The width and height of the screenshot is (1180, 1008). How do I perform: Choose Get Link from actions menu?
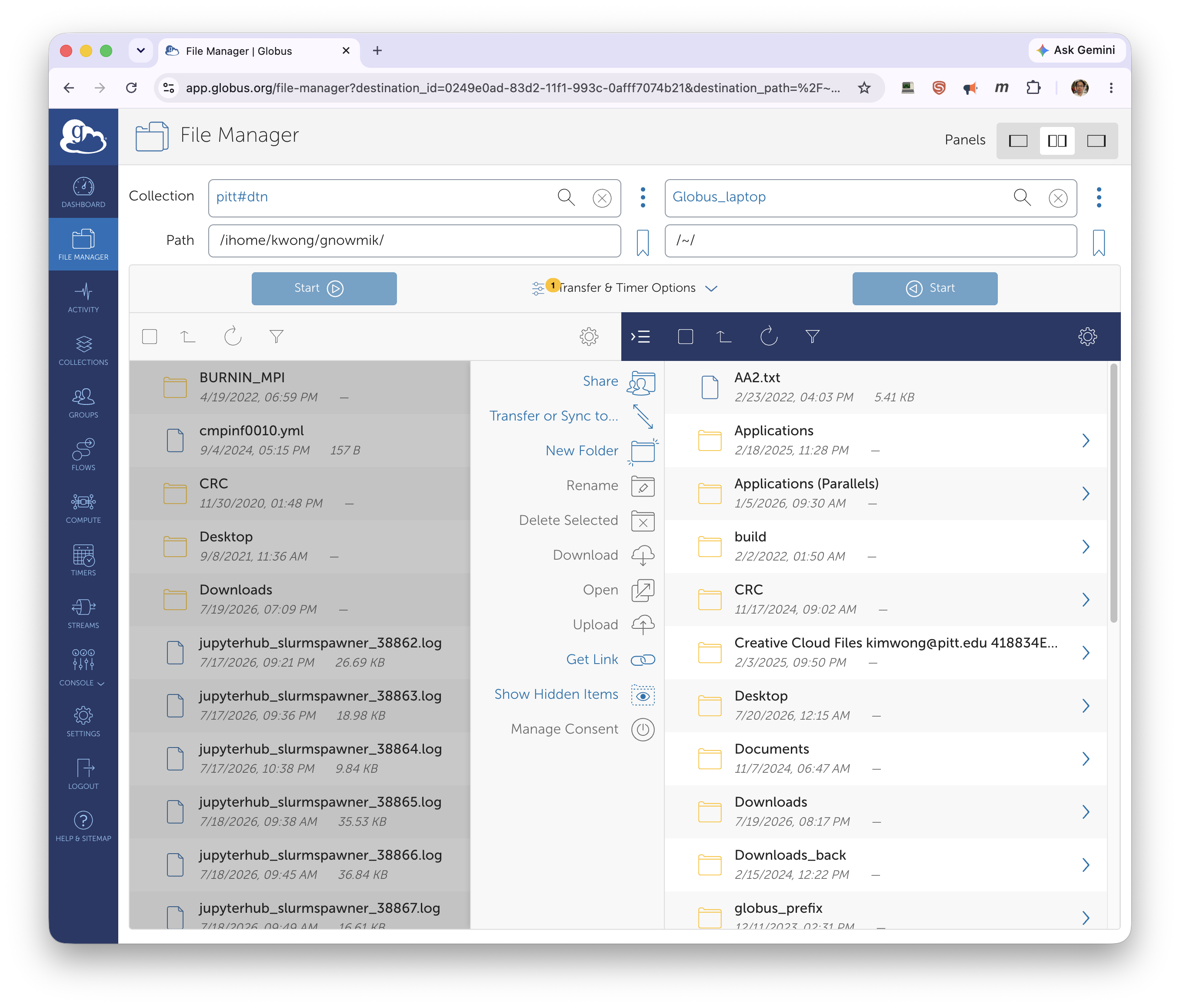[610, 660]
